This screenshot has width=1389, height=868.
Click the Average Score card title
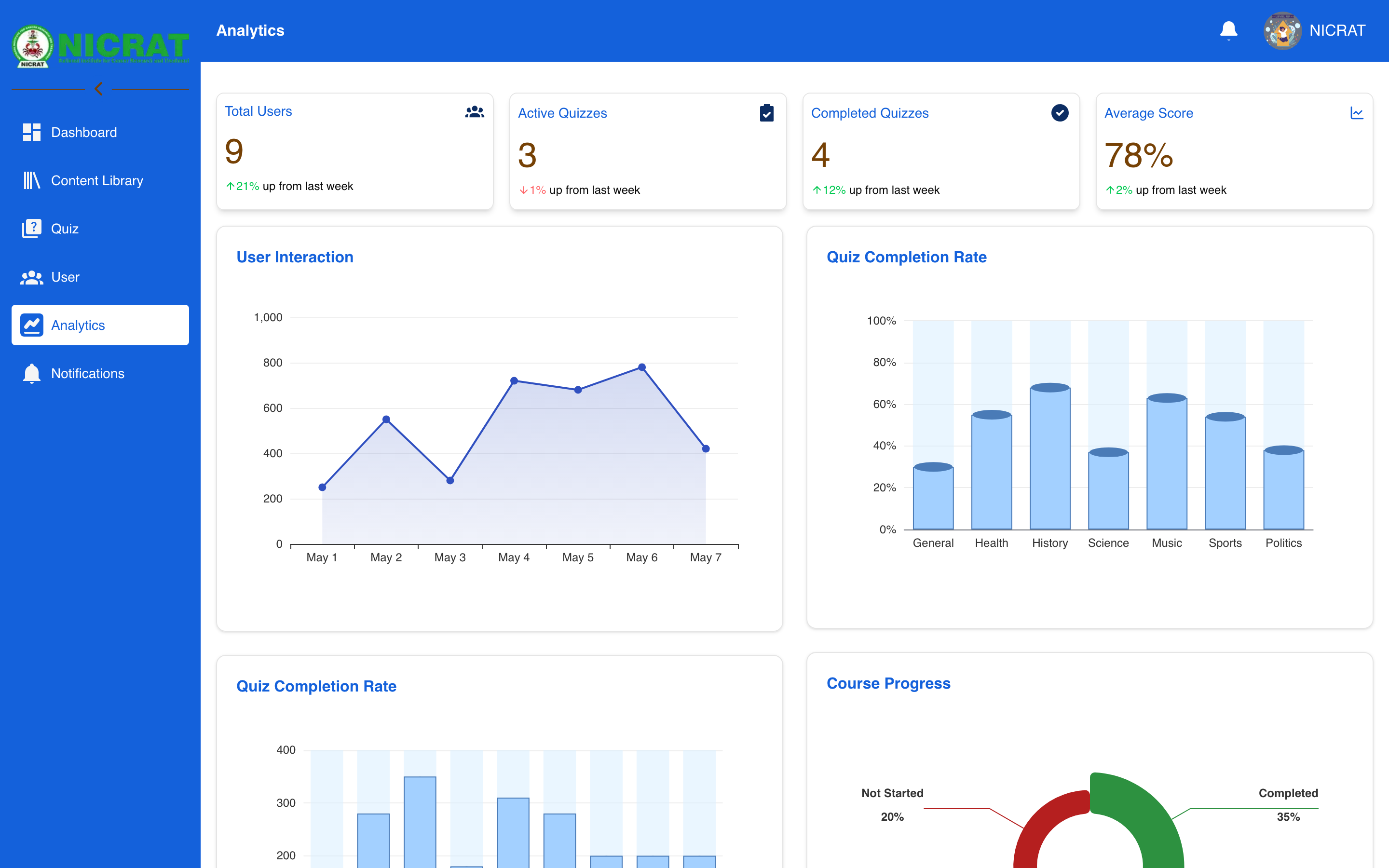pyautogui.click(x=1148, y=113)
